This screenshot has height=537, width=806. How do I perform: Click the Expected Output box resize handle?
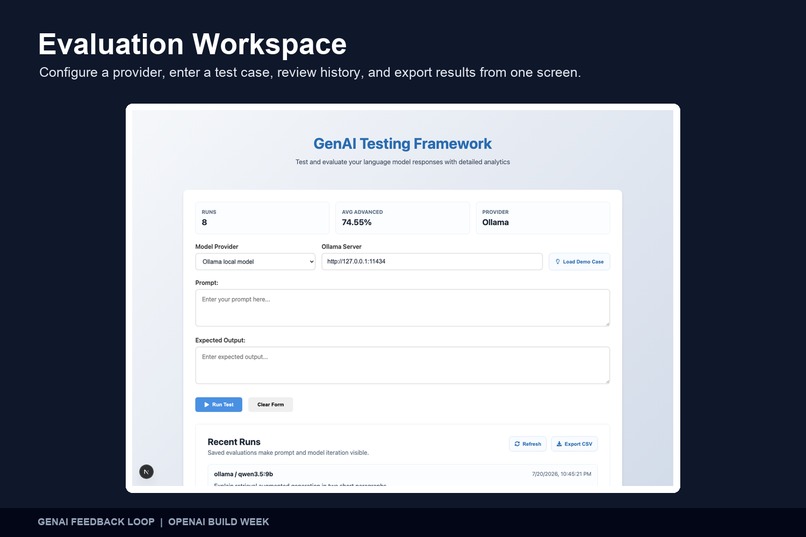point(607,381)
